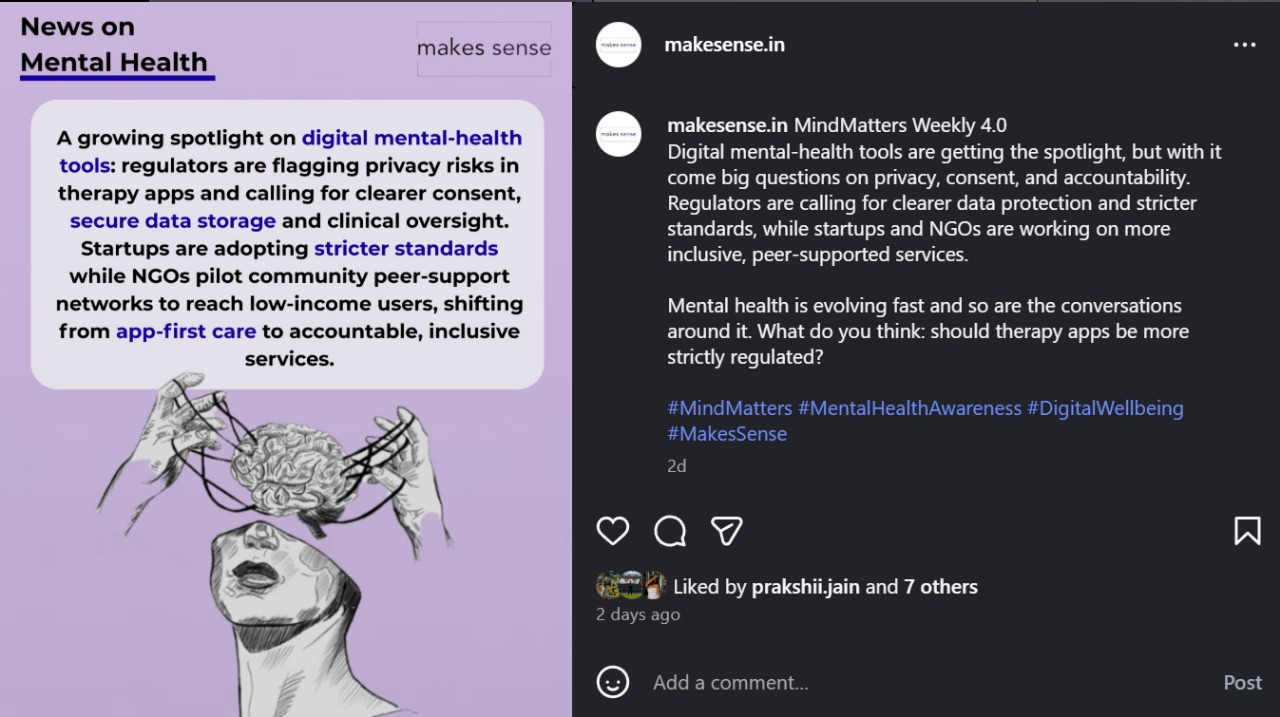Open the #DigitalWellbeing hashtag
Screen dimensions: 1280x717
[1105, 408]
